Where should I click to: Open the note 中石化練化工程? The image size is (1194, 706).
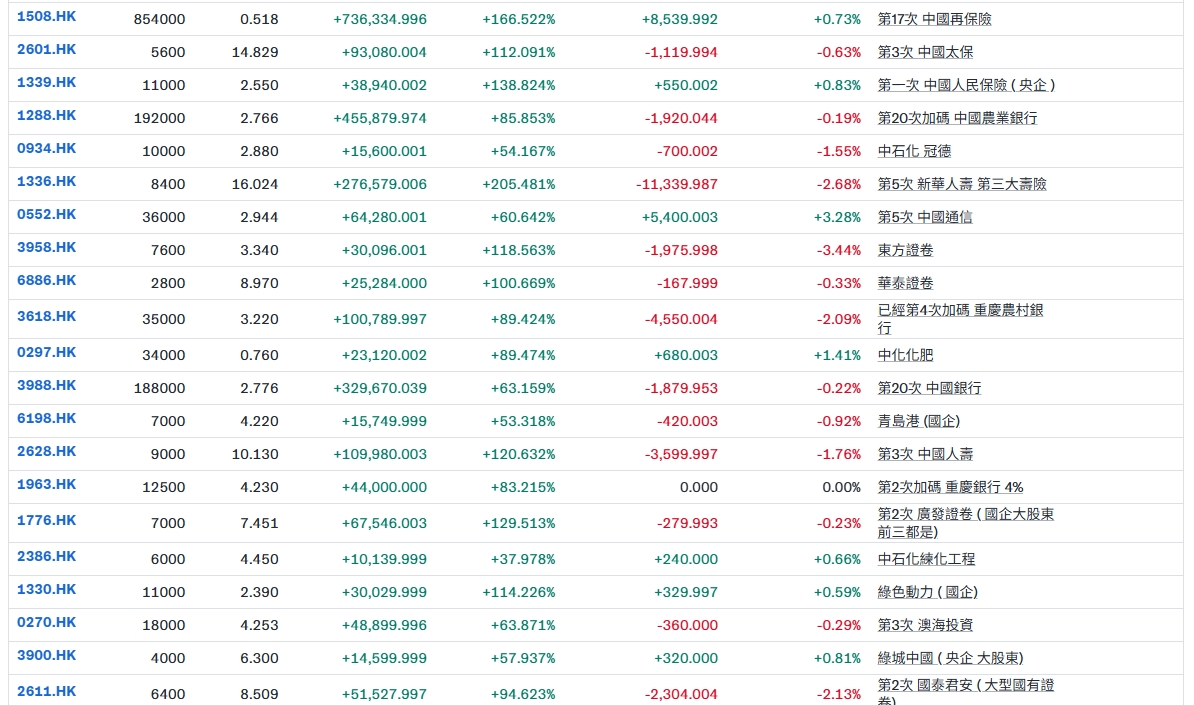pos(926,559)
